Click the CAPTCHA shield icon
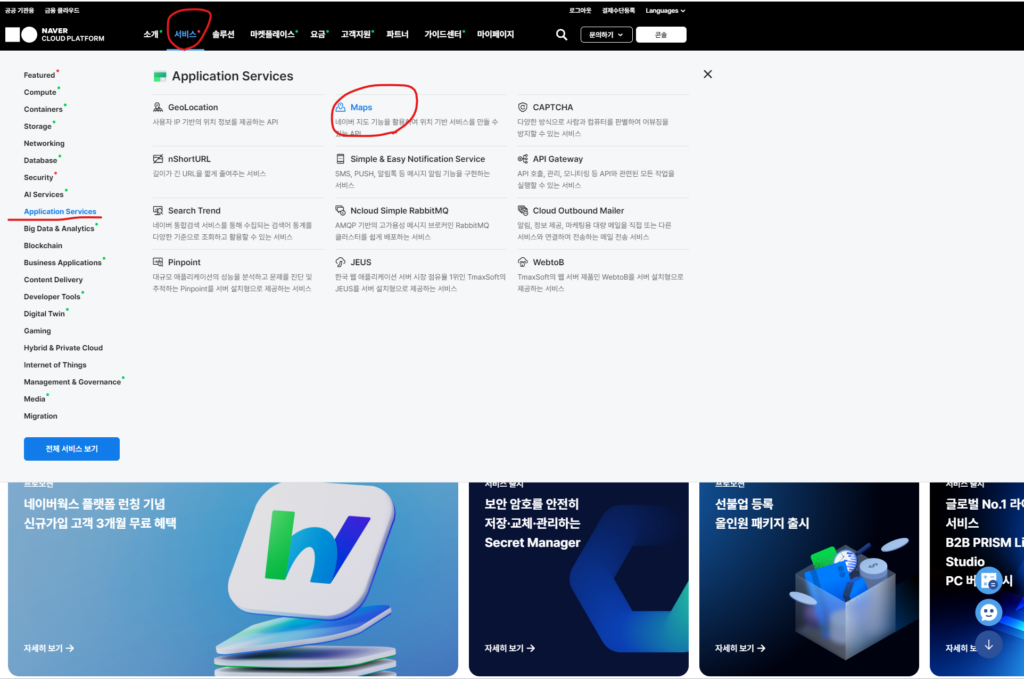The width and height of the screenshot is (1024, 679). point(522,107)
